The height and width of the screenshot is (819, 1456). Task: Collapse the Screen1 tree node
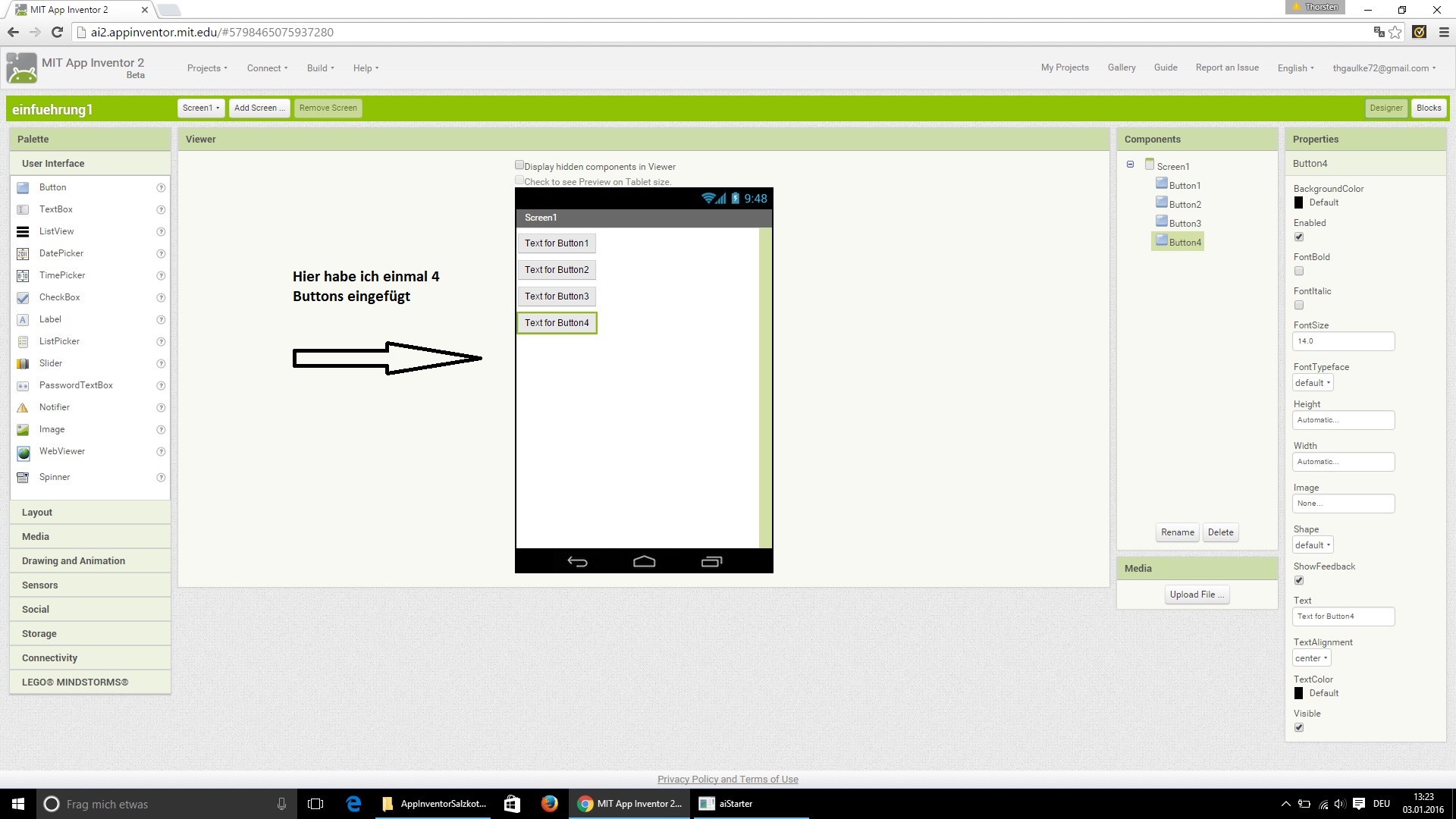coord(1130,165)
